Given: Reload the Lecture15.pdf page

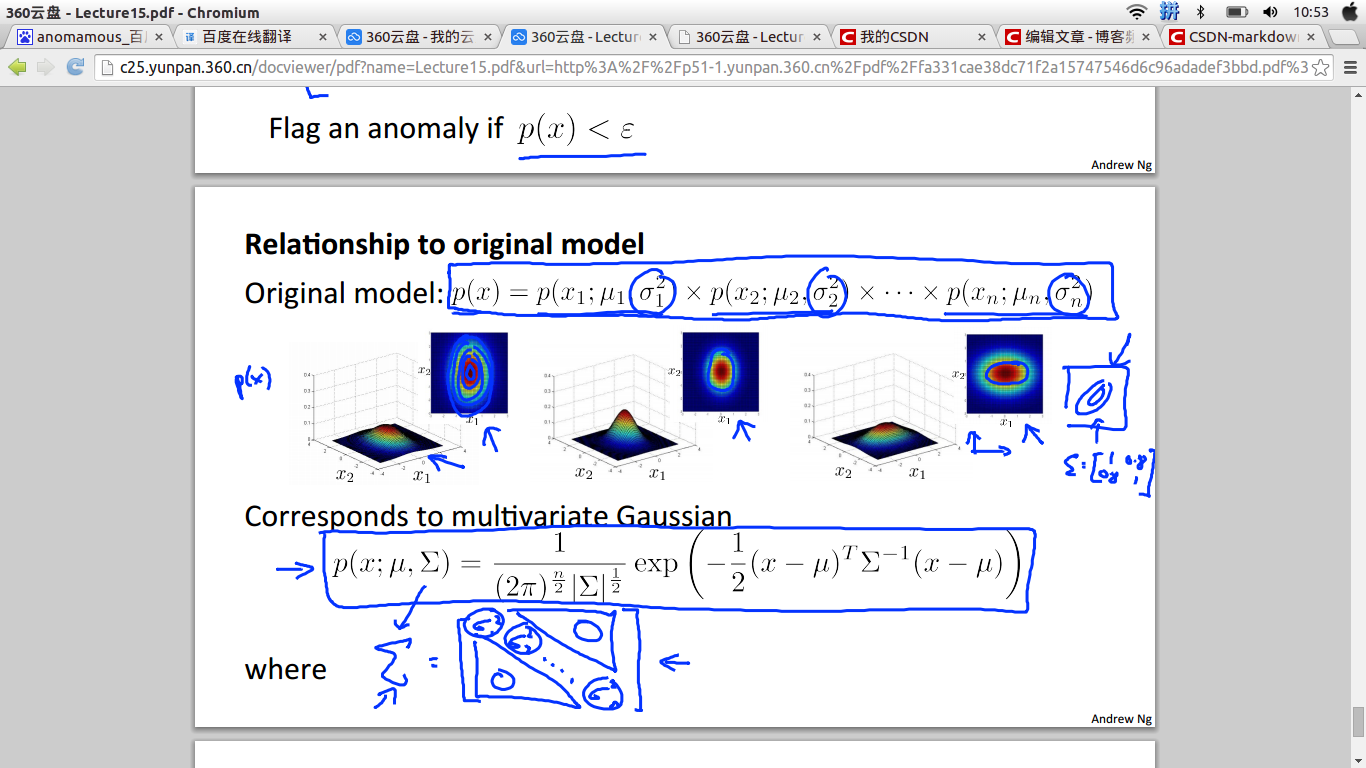Looking at the screenshot, I should [75, 67].
